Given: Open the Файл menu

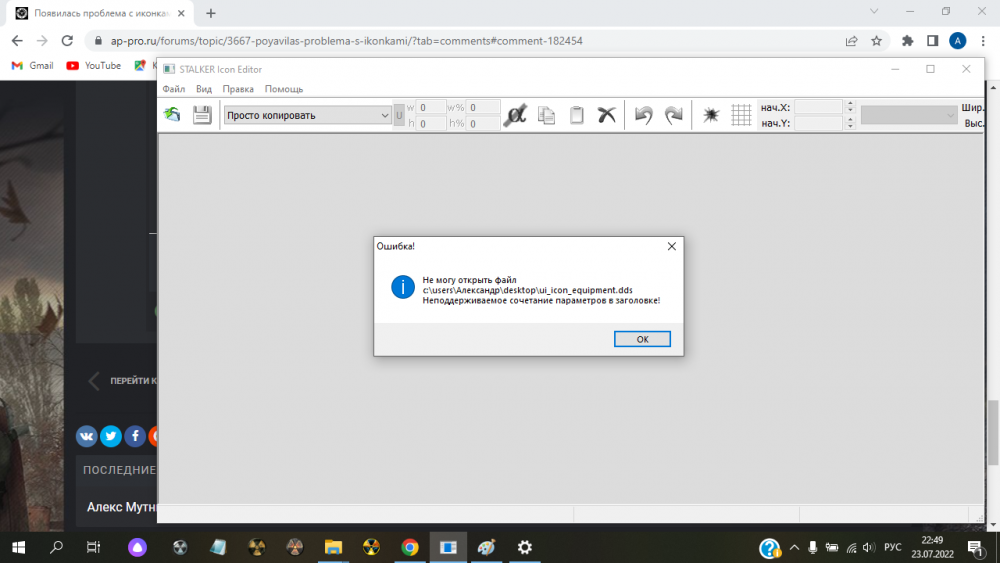Looking at the screenshot, I should 173,89.
